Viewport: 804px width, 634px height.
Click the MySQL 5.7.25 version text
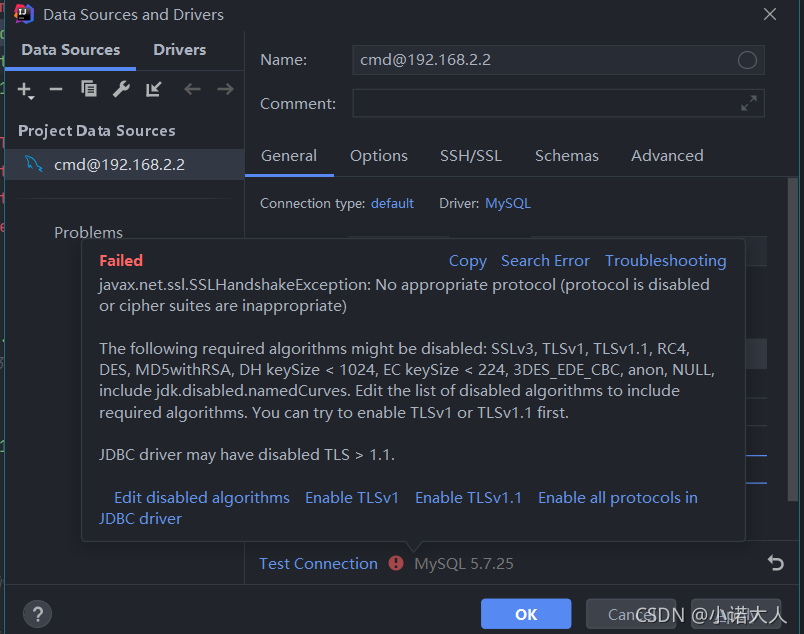coord(464,563)
